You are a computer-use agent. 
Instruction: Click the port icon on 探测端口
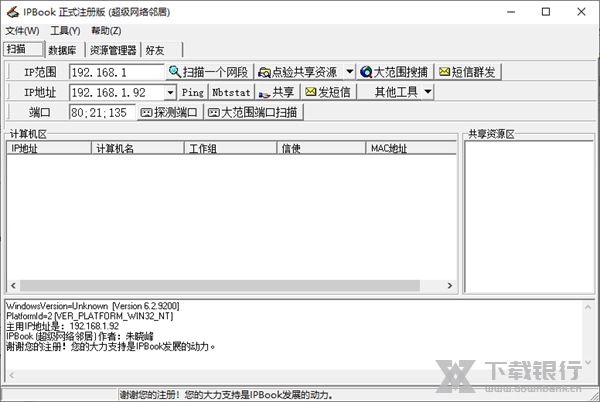coord(146,112)
